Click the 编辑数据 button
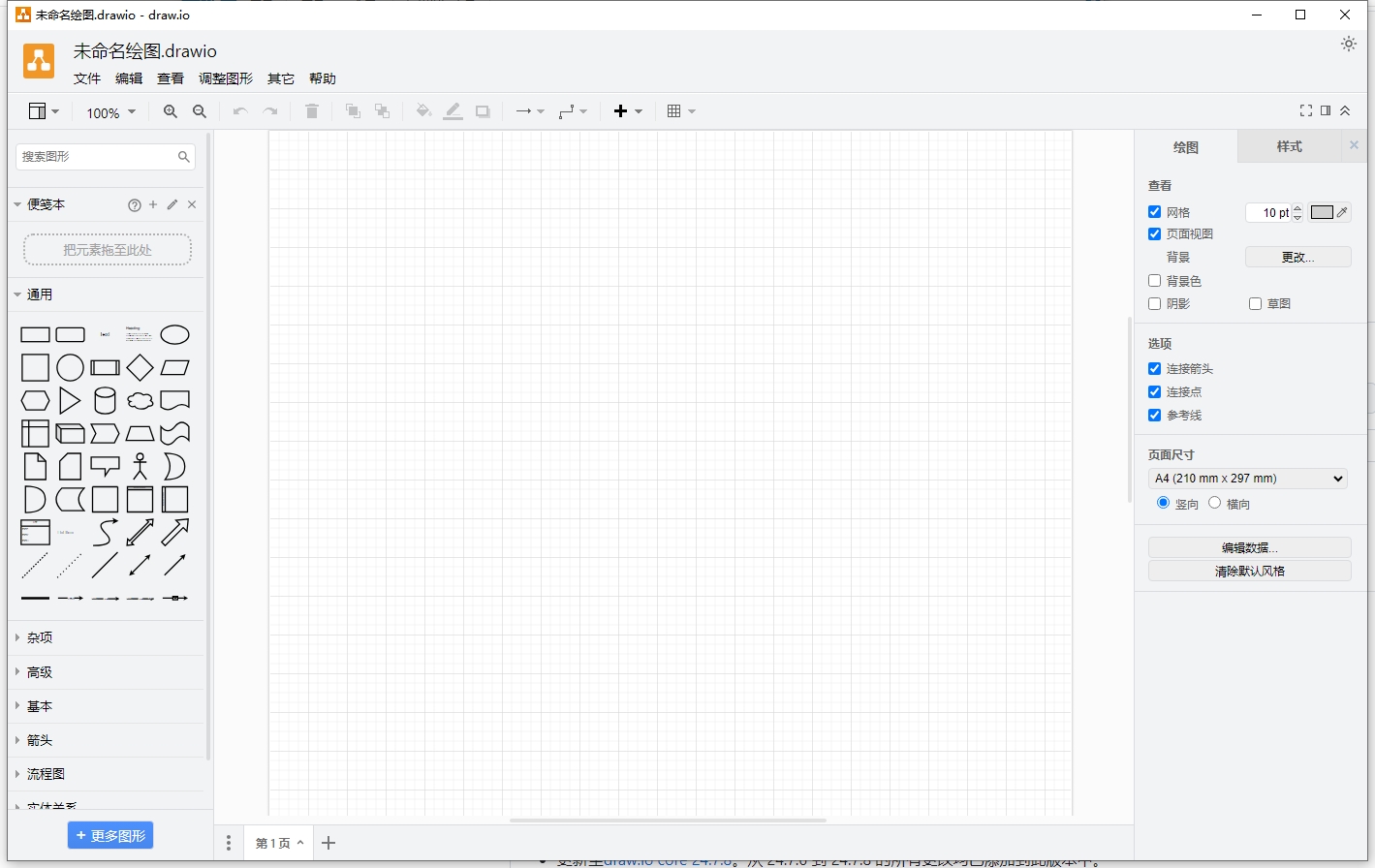Screen dimensions: 1375x868 (x=1250, y=547)
